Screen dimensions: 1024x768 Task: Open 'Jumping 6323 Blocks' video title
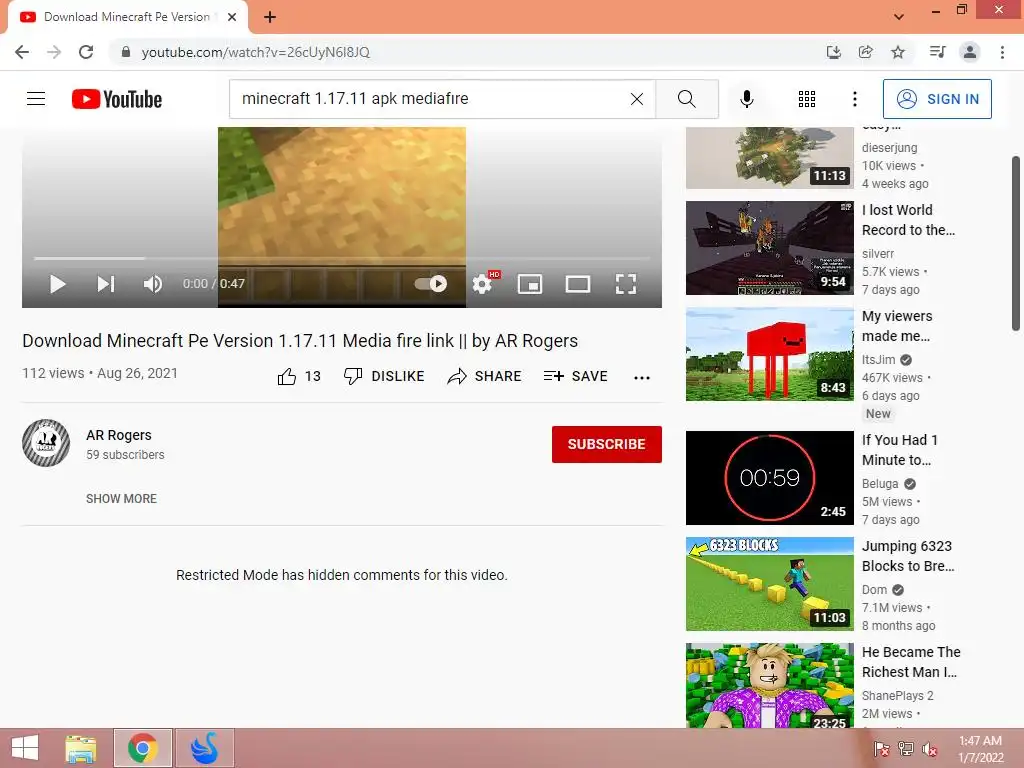(908, 556)
